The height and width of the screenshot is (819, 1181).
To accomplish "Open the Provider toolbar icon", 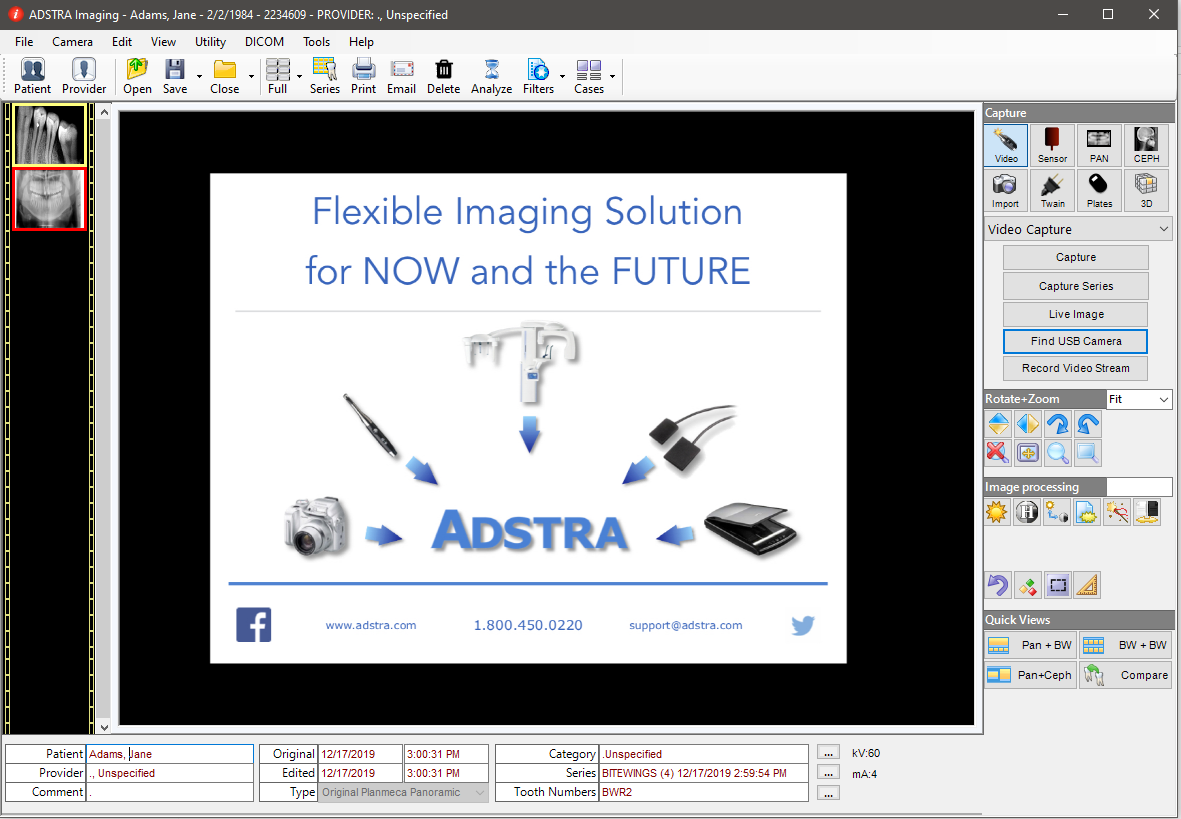I will [x=84, y=76].
